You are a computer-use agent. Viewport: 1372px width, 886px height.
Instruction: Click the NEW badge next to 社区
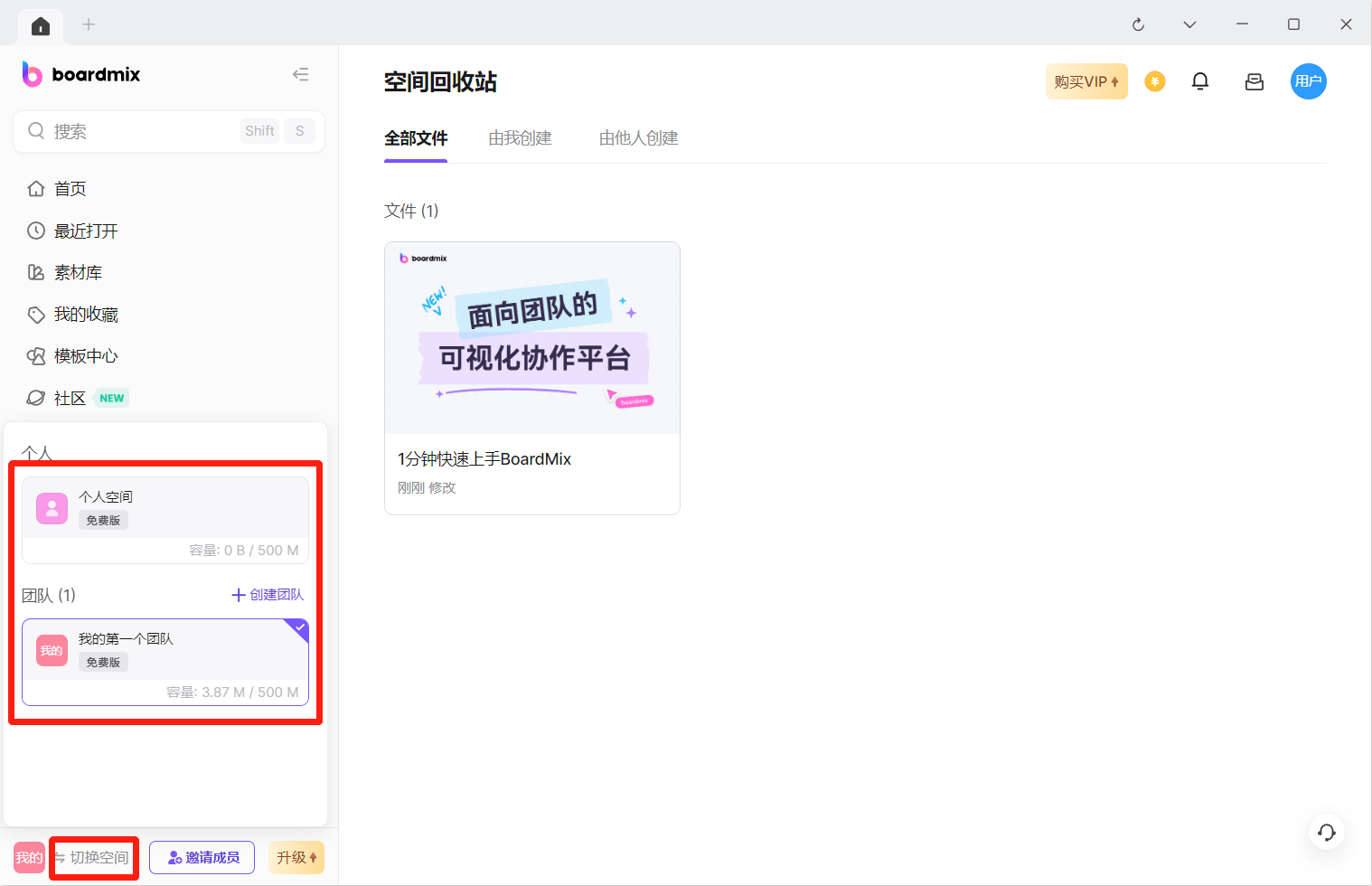click(x=112, y=398)
